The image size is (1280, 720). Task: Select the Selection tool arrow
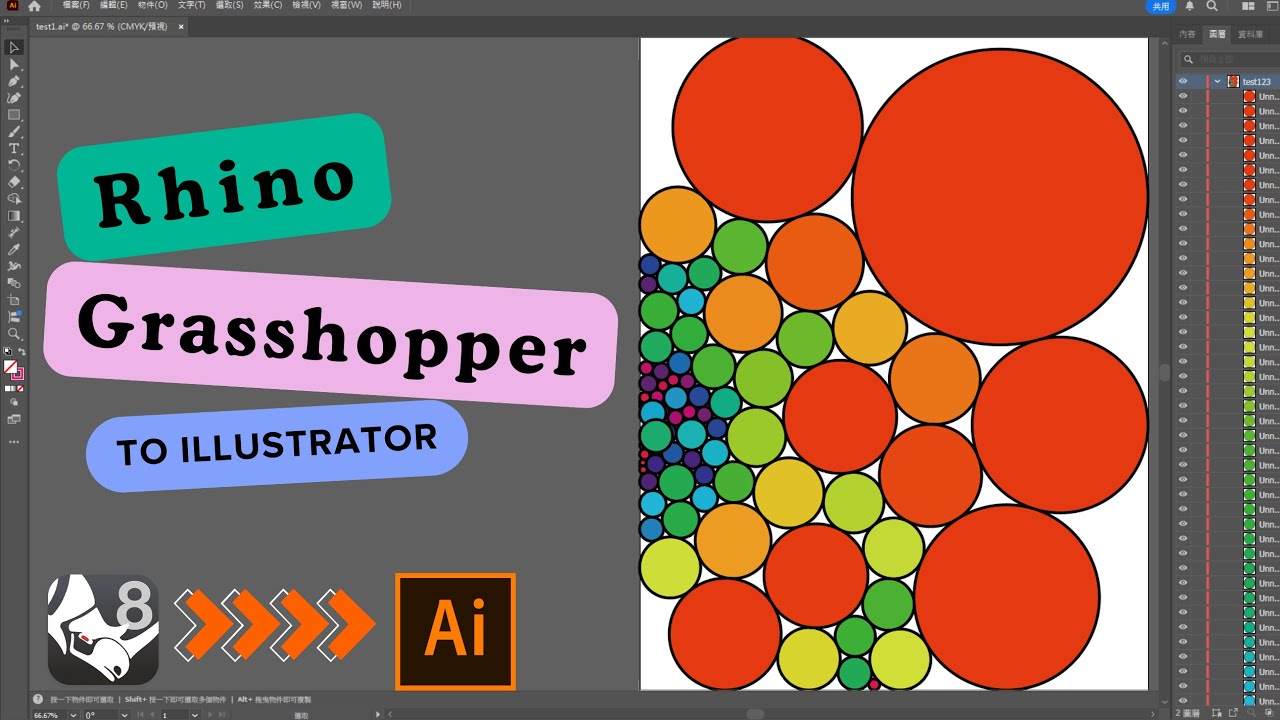[14, 47]
